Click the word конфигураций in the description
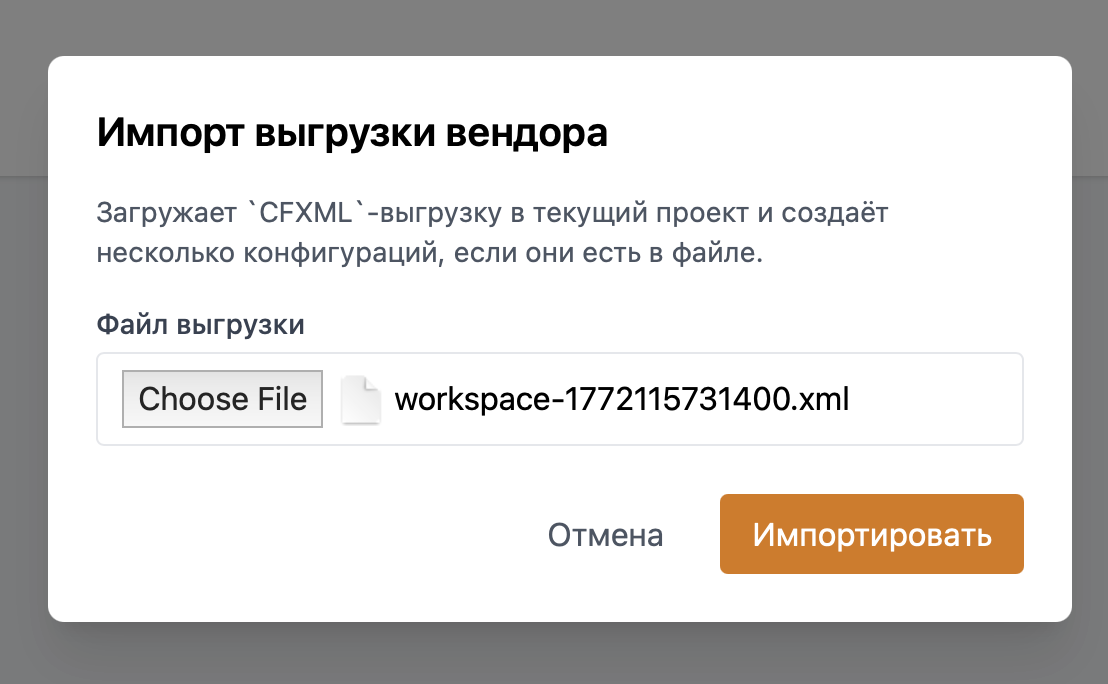 [x=340, y=253]
